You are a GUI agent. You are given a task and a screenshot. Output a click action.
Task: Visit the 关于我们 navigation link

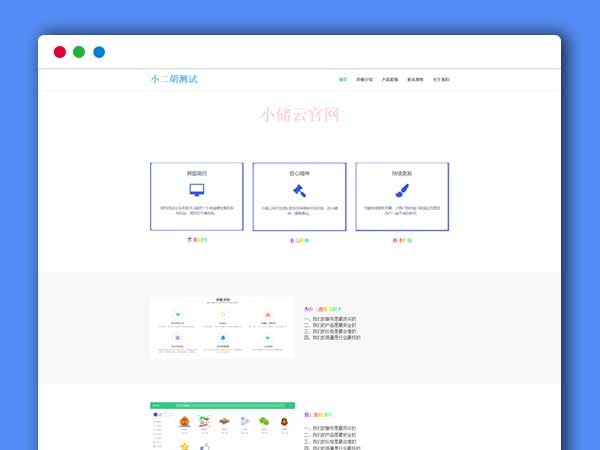point(441,79)
